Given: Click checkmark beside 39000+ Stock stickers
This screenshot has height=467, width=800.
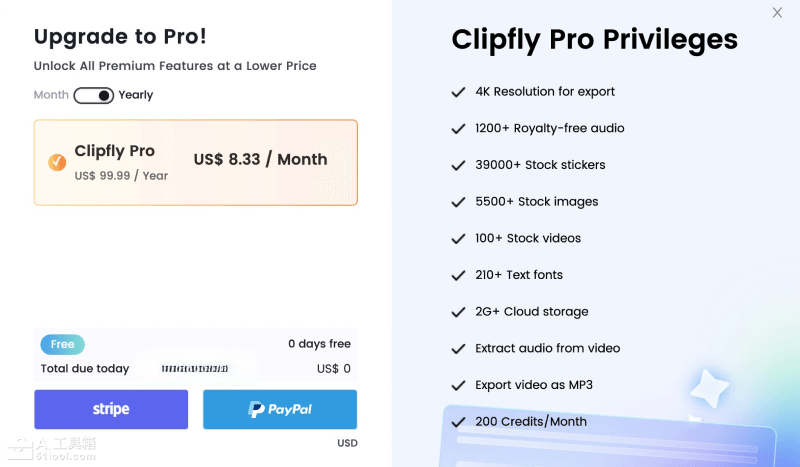Looking at the screenshot, I should click(x=458, y=165).
